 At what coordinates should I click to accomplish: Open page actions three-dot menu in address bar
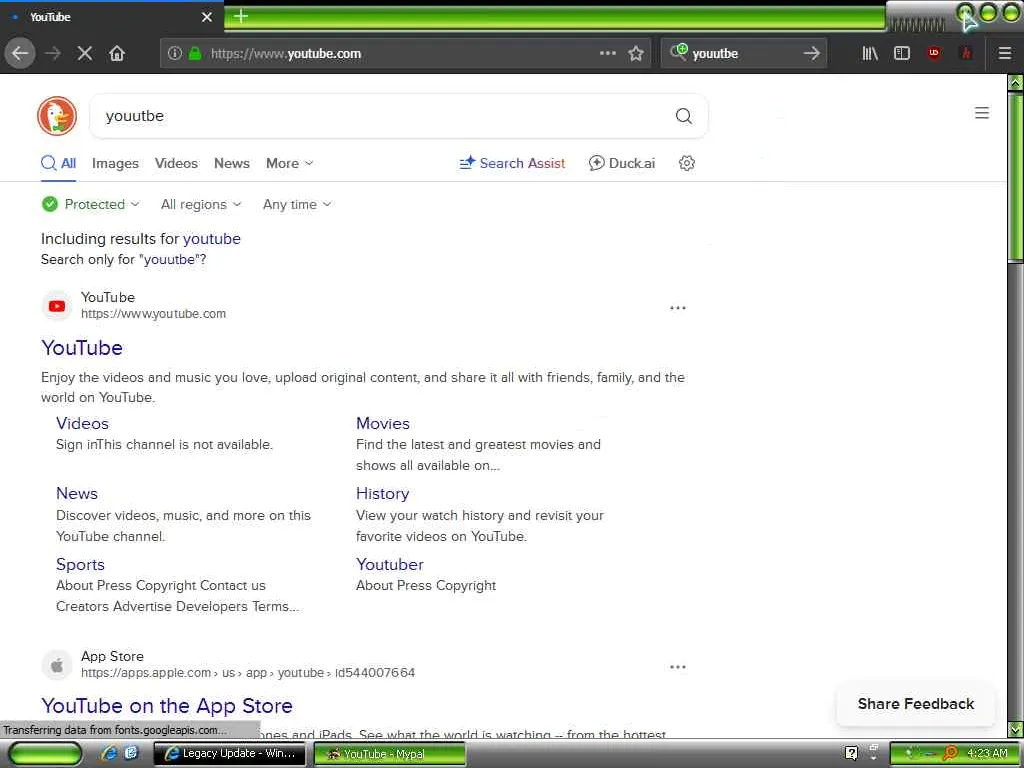click(x=607, y=54)
